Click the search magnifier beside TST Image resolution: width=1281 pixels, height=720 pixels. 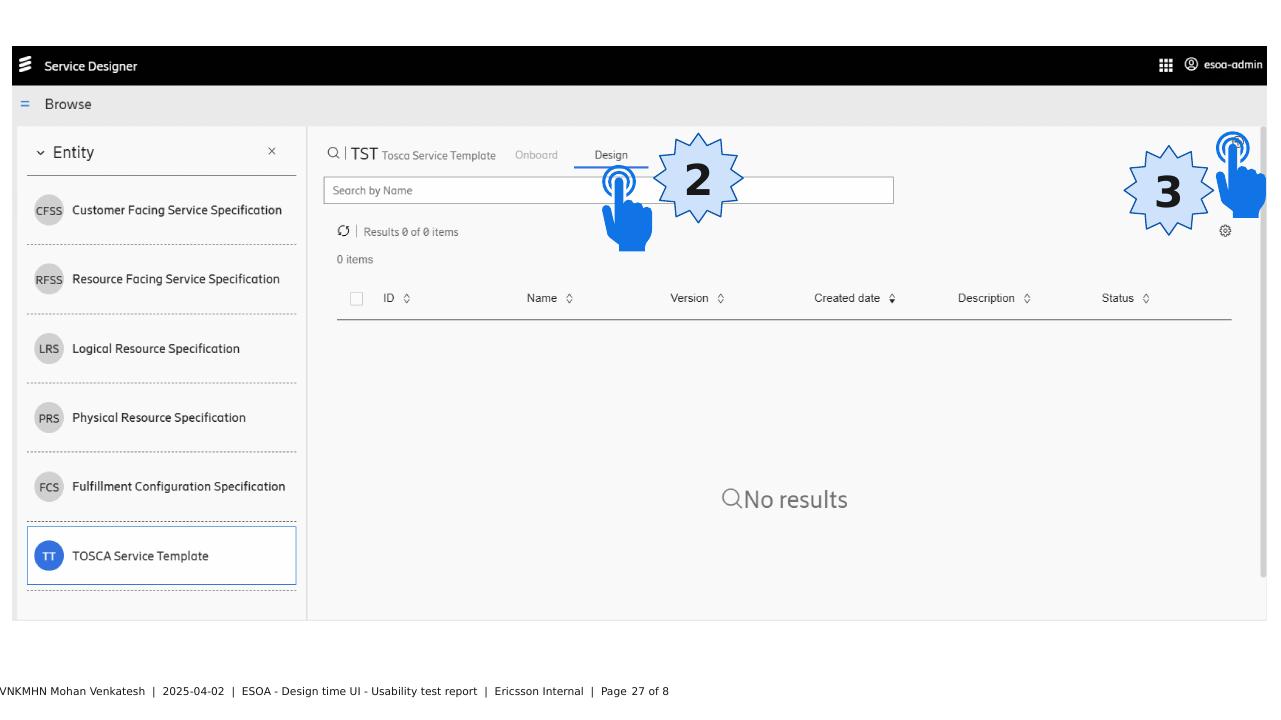(333, 154)
